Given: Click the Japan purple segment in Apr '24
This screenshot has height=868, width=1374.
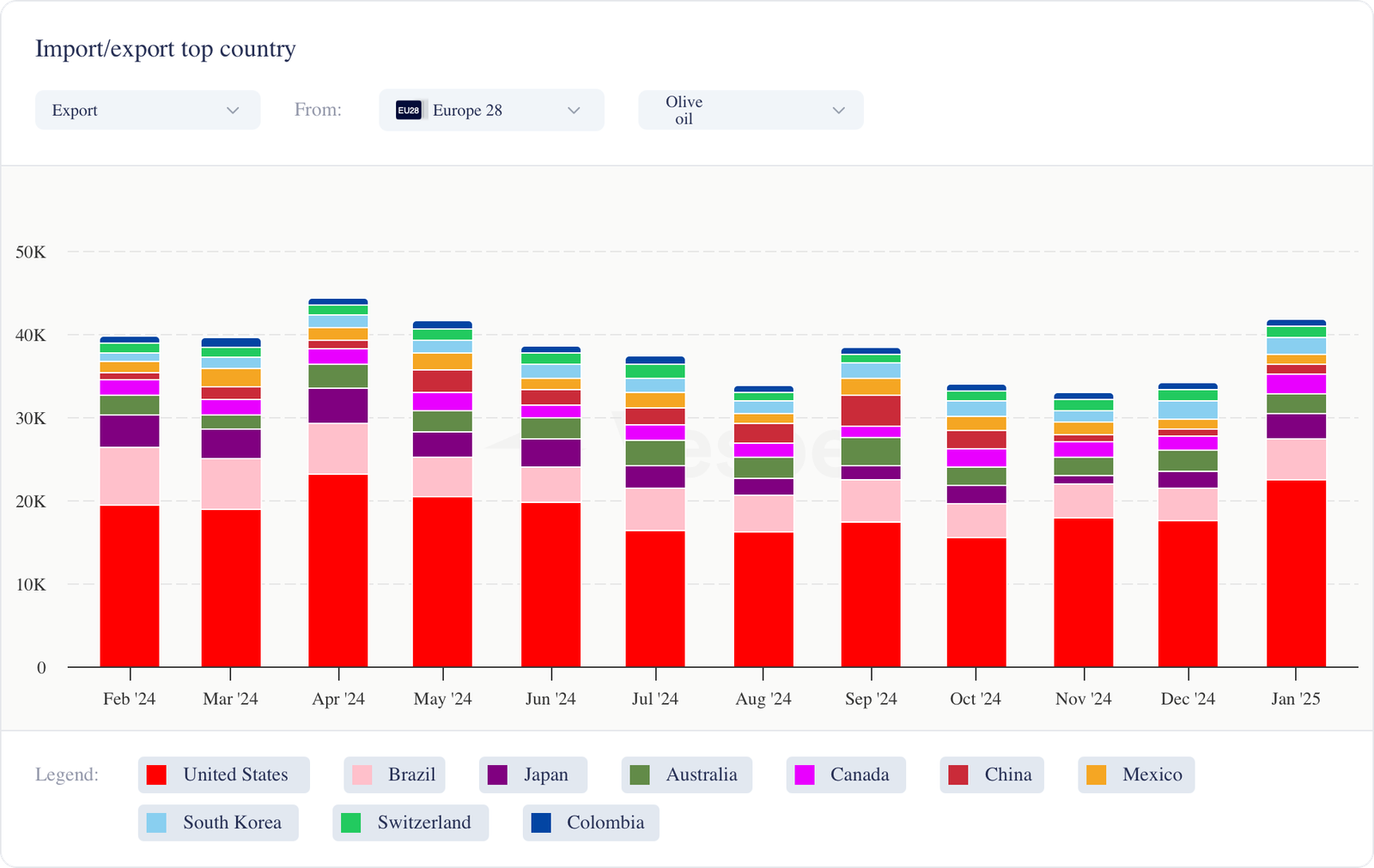Looking at the screenshot, I should tap(338, 405).
